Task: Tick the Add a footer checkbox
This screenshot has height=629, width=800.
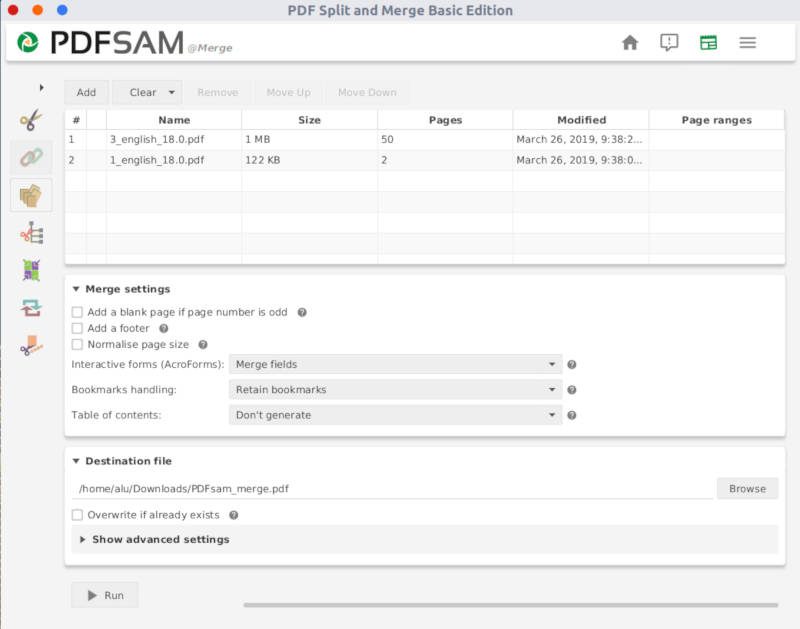Action: point(77,329)
